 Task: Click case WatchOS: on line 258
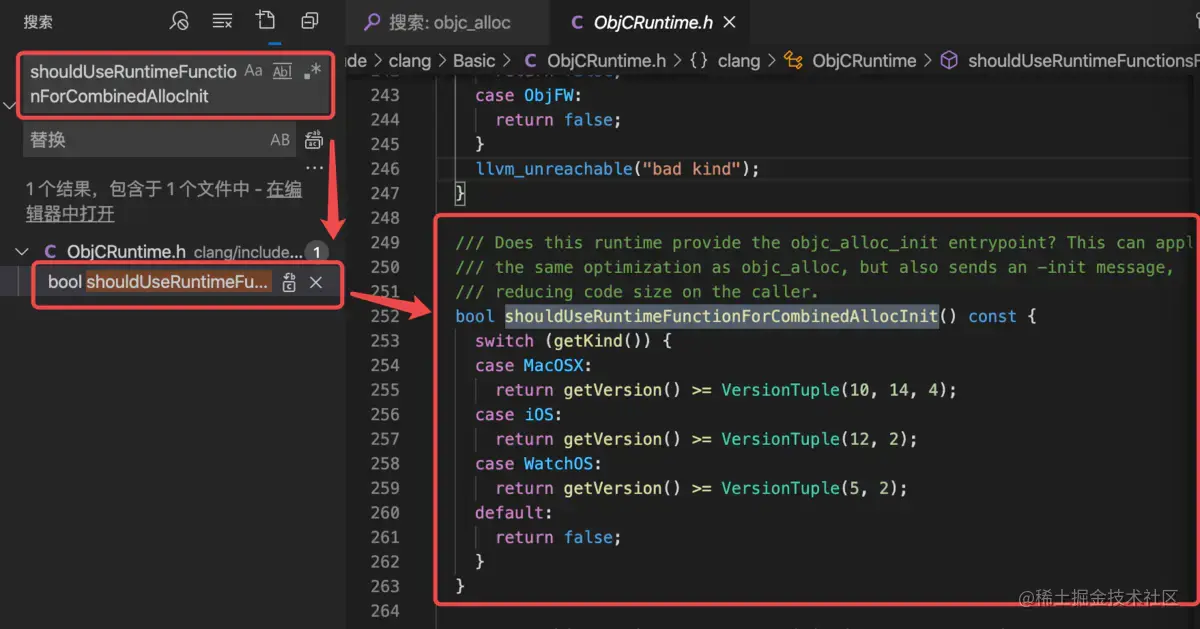tap(539, 463)
